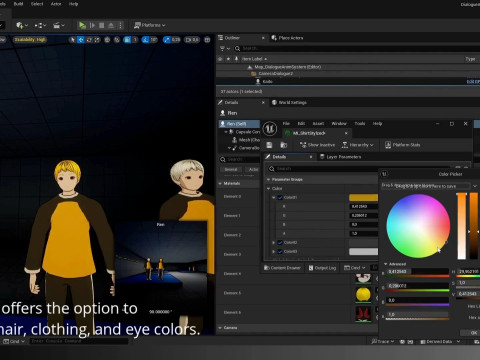Click the Save icon in material editor
The height and width of the screenshot is (360, 480).
(269, 145)
